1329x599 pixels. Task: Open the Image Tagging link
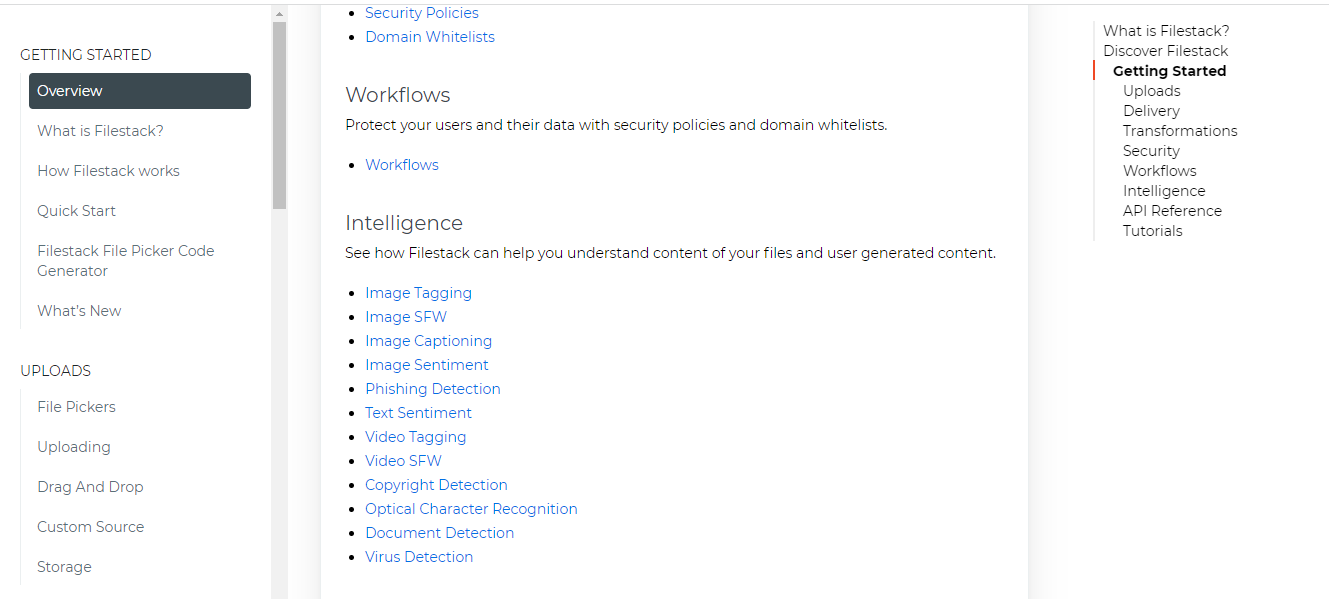tap(418, 293)
